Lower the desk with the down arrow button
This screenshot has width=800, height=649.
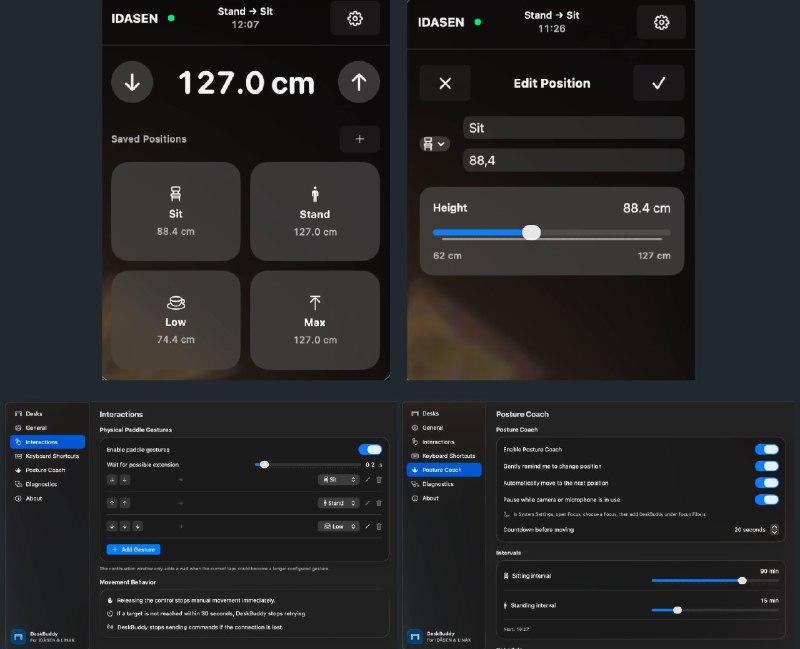[x=132, y=82]
